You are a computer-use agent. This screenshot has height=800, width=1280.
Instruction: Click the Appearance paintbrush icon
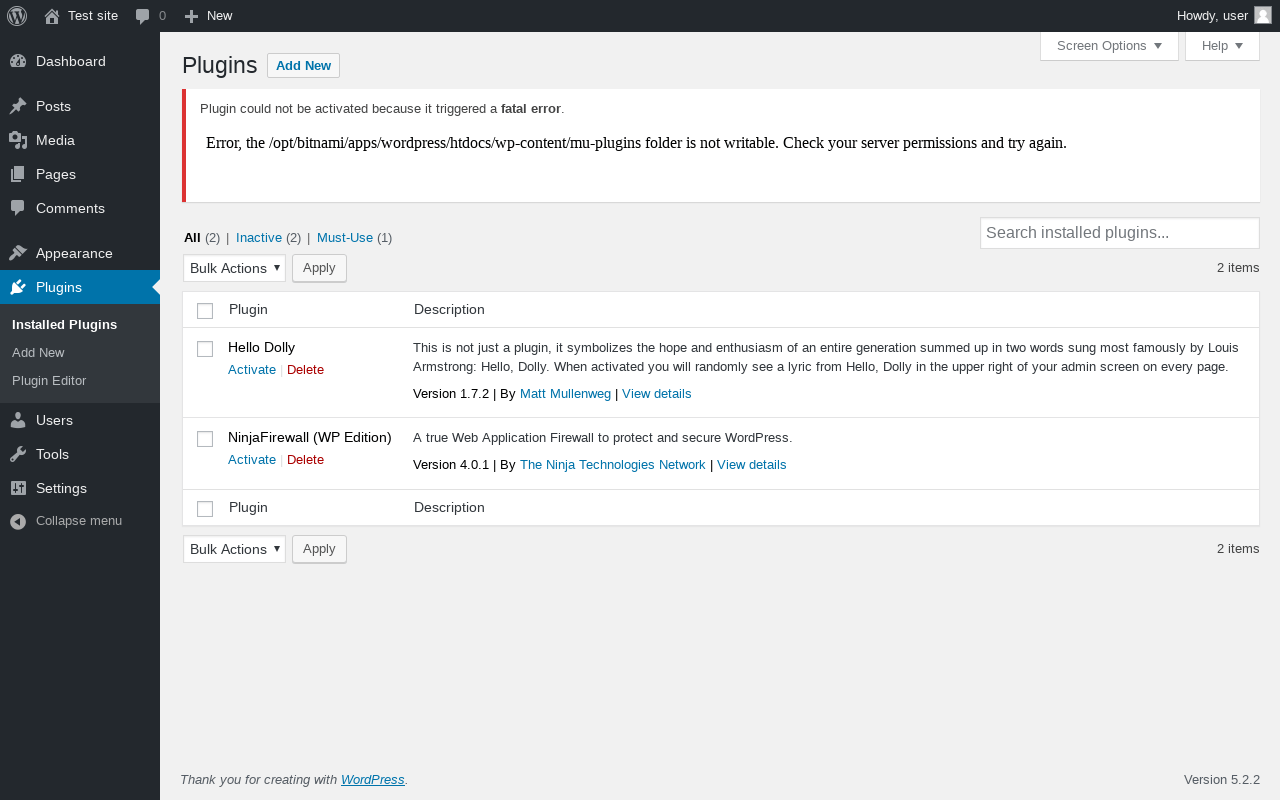18,253
